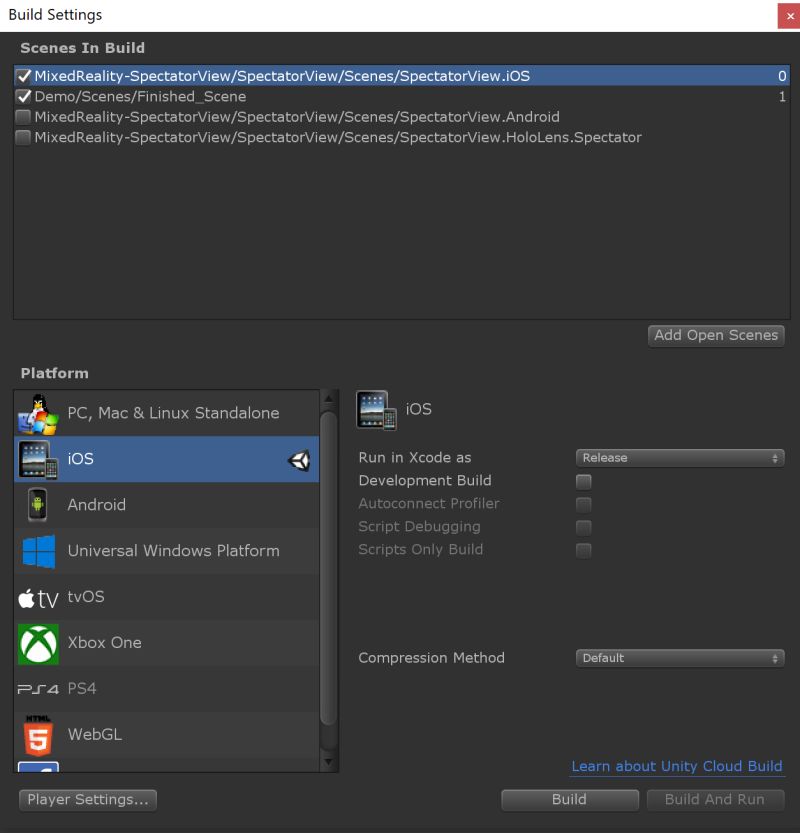Toggle the Development Build checkbox
This screenshot has width=800, height=833.
click(583, 481)
